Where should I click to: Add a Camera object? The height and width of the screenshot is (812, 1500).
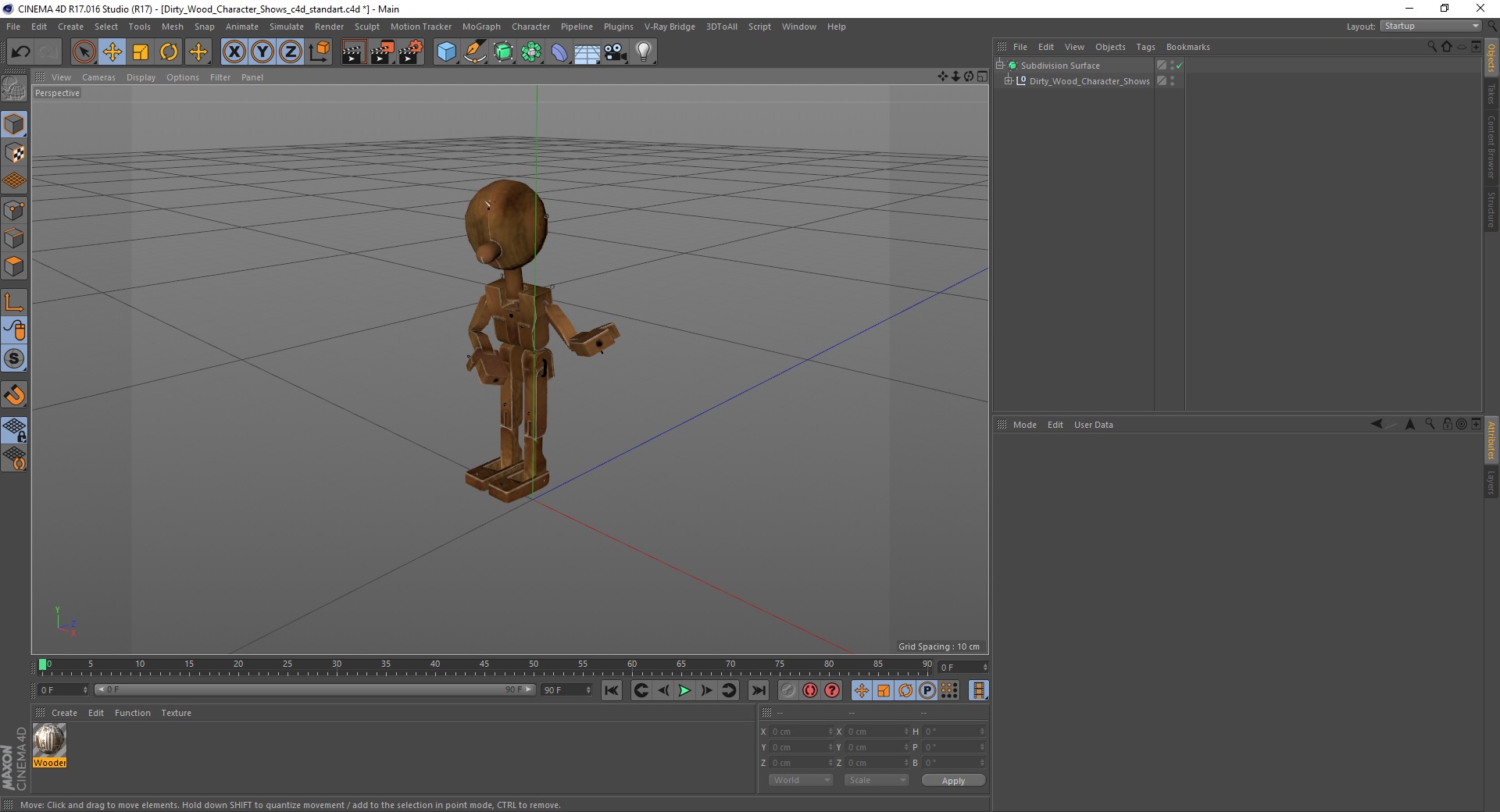pyautogui.click(x=616, y=52)
